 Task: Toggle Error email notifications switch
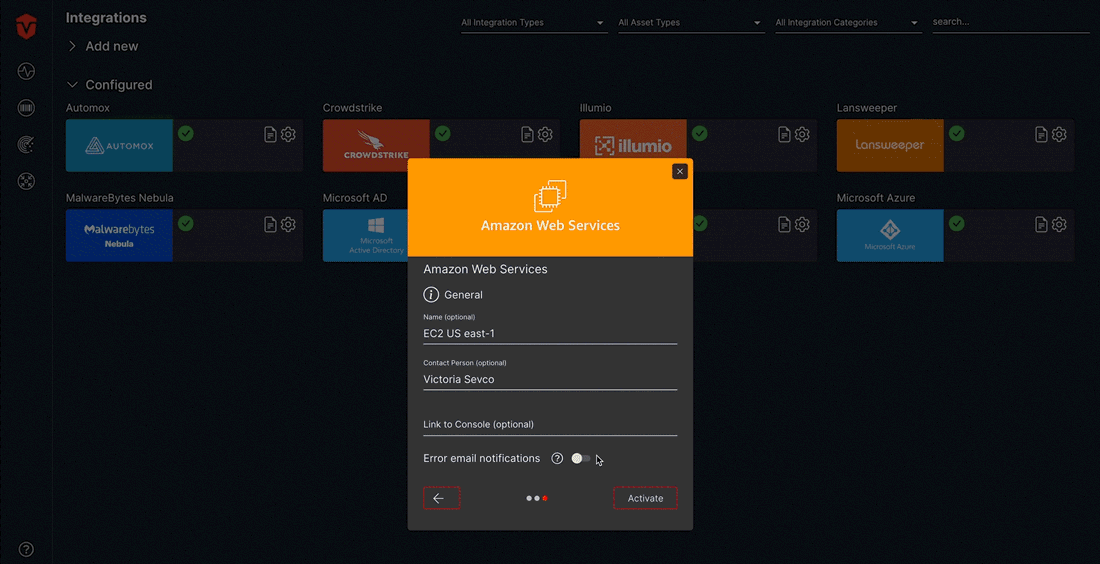pyautogui.click(x=581, y=459)
